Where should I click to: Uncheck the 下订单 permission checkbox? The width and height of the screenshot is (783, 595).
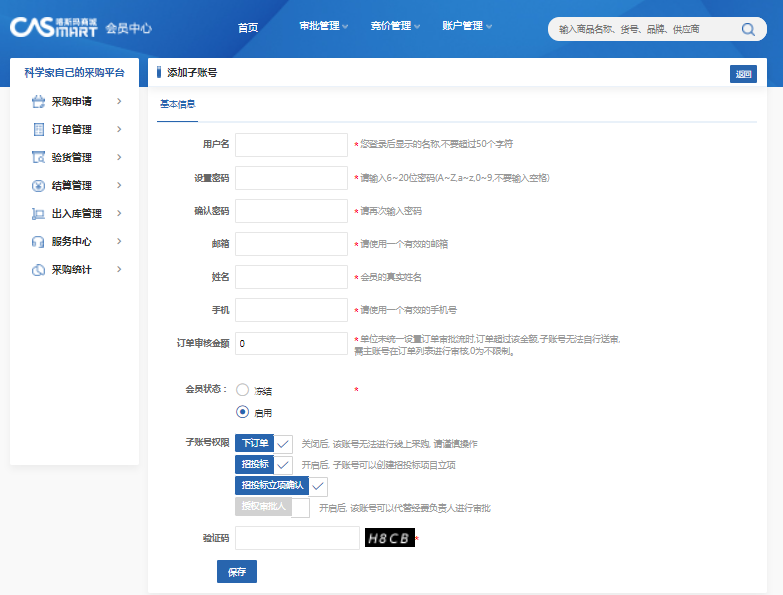coord(284,443)
